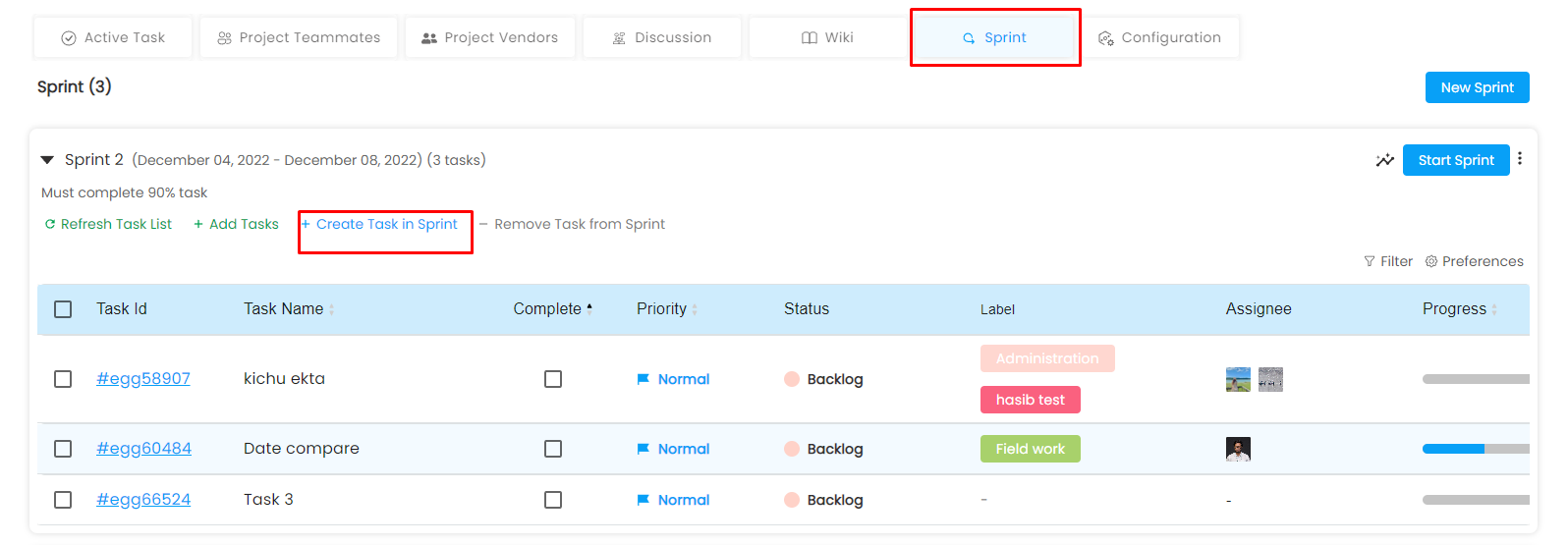Viewport: 1568px width, 545px height.
Task: Sort by Task Name column arrows
Action: coord(331,309)
